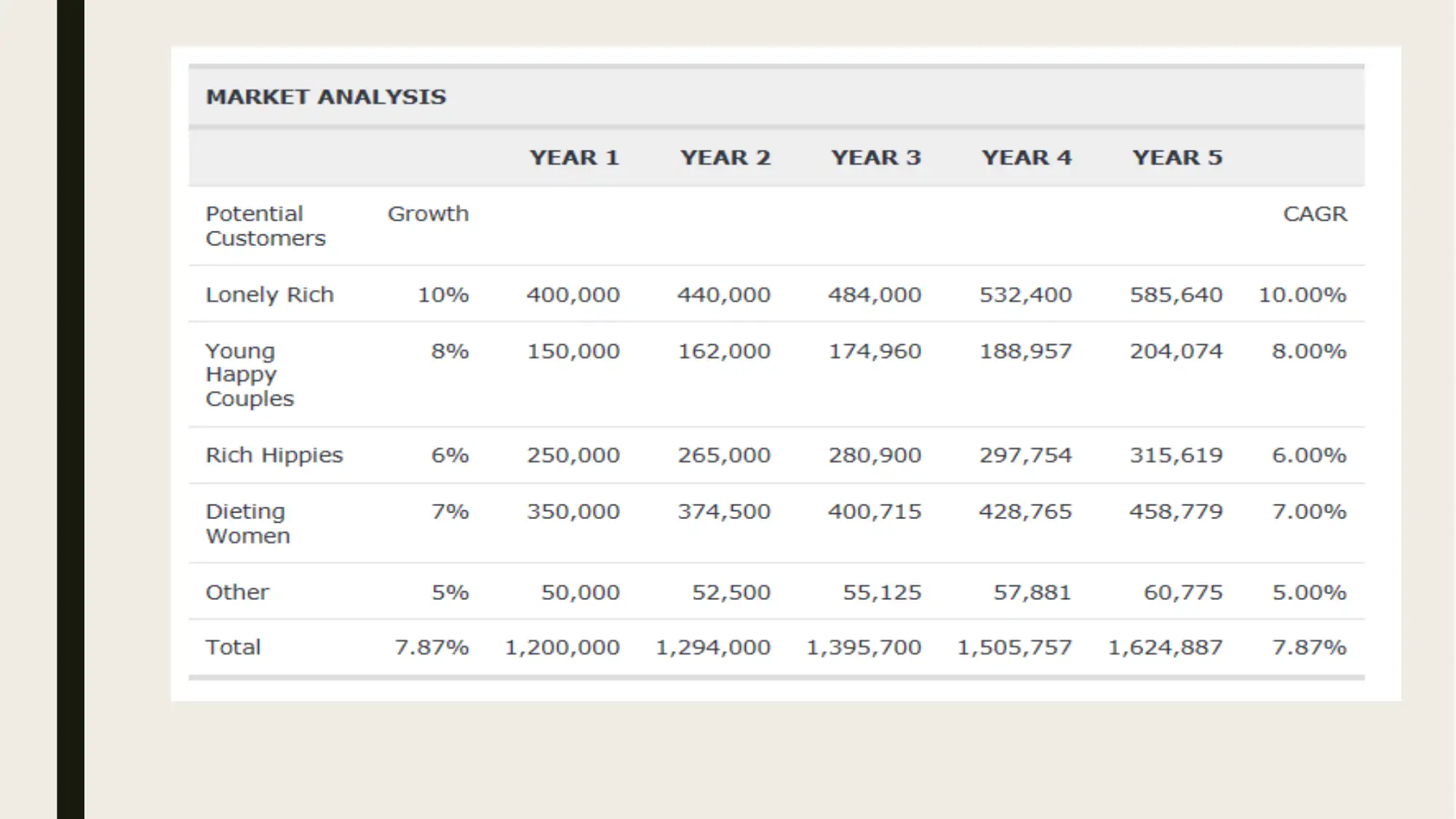Click the 10.00% CAGR value
This screenshot has height=819, width=1456.
(1302, 295)
